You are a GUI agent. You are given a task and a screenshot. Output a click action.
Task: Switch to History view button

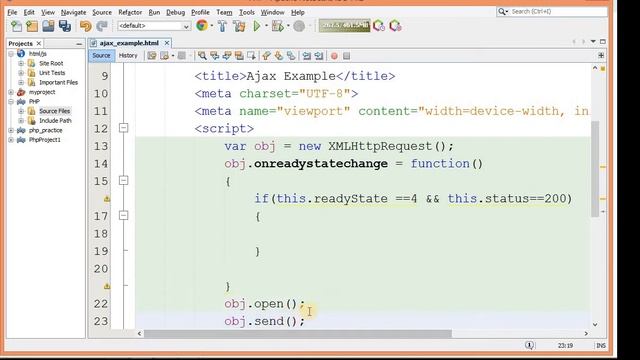click(x=128, y=56)
